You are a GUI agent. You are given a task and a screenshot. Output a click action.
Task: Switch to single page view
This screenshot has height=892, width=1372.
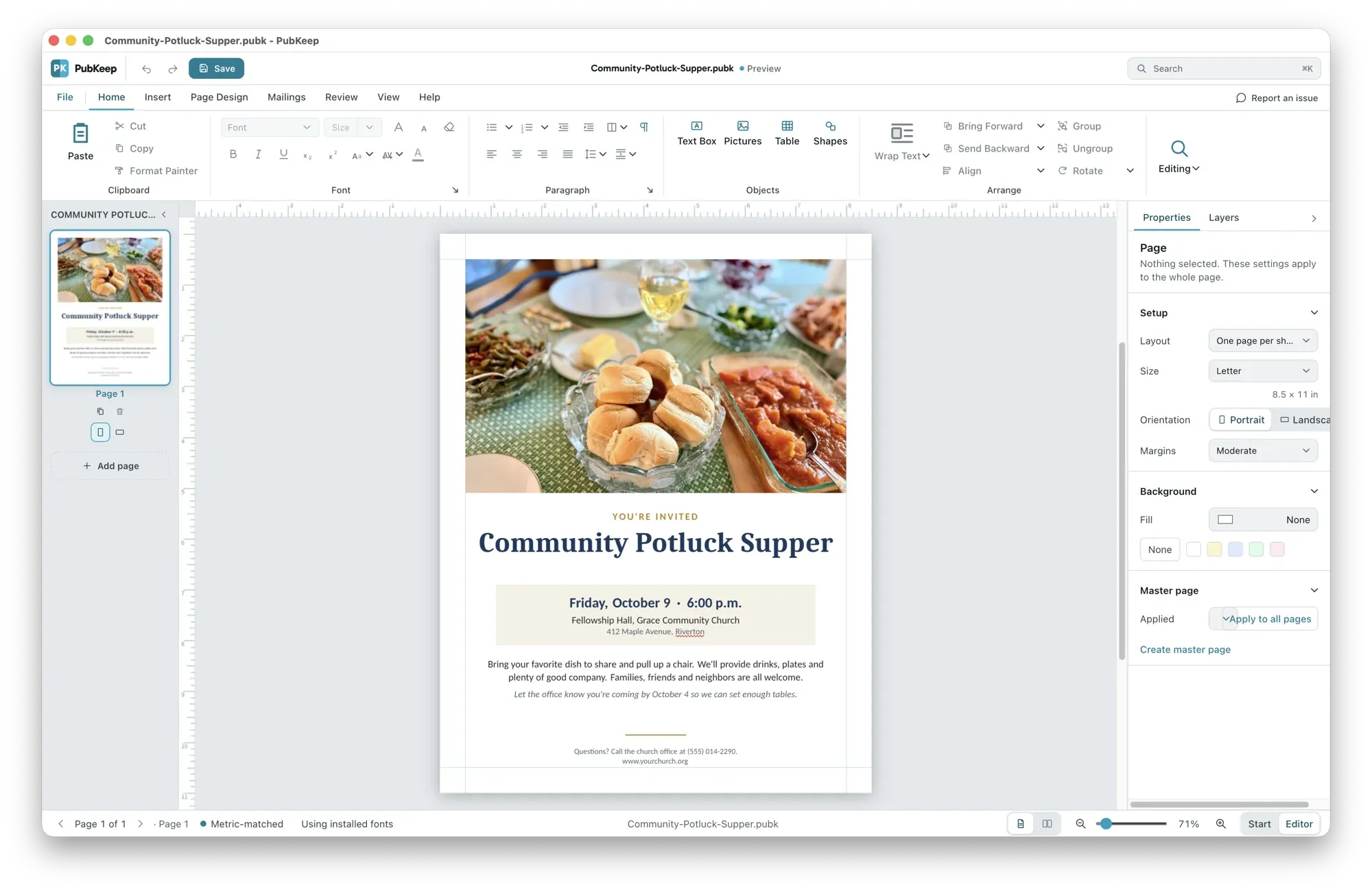tap(1021, 824)
